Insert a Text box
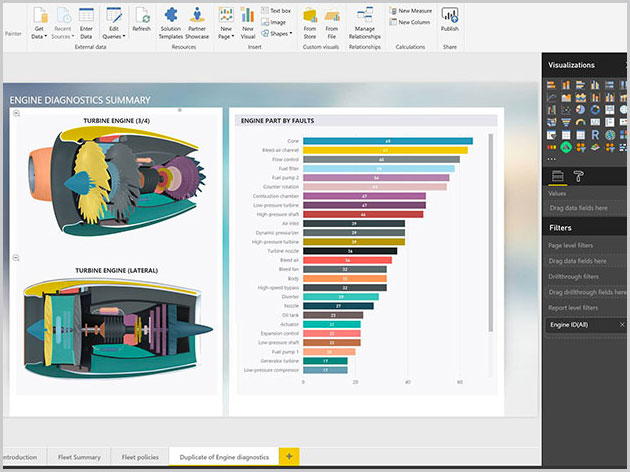 point(276,10)
